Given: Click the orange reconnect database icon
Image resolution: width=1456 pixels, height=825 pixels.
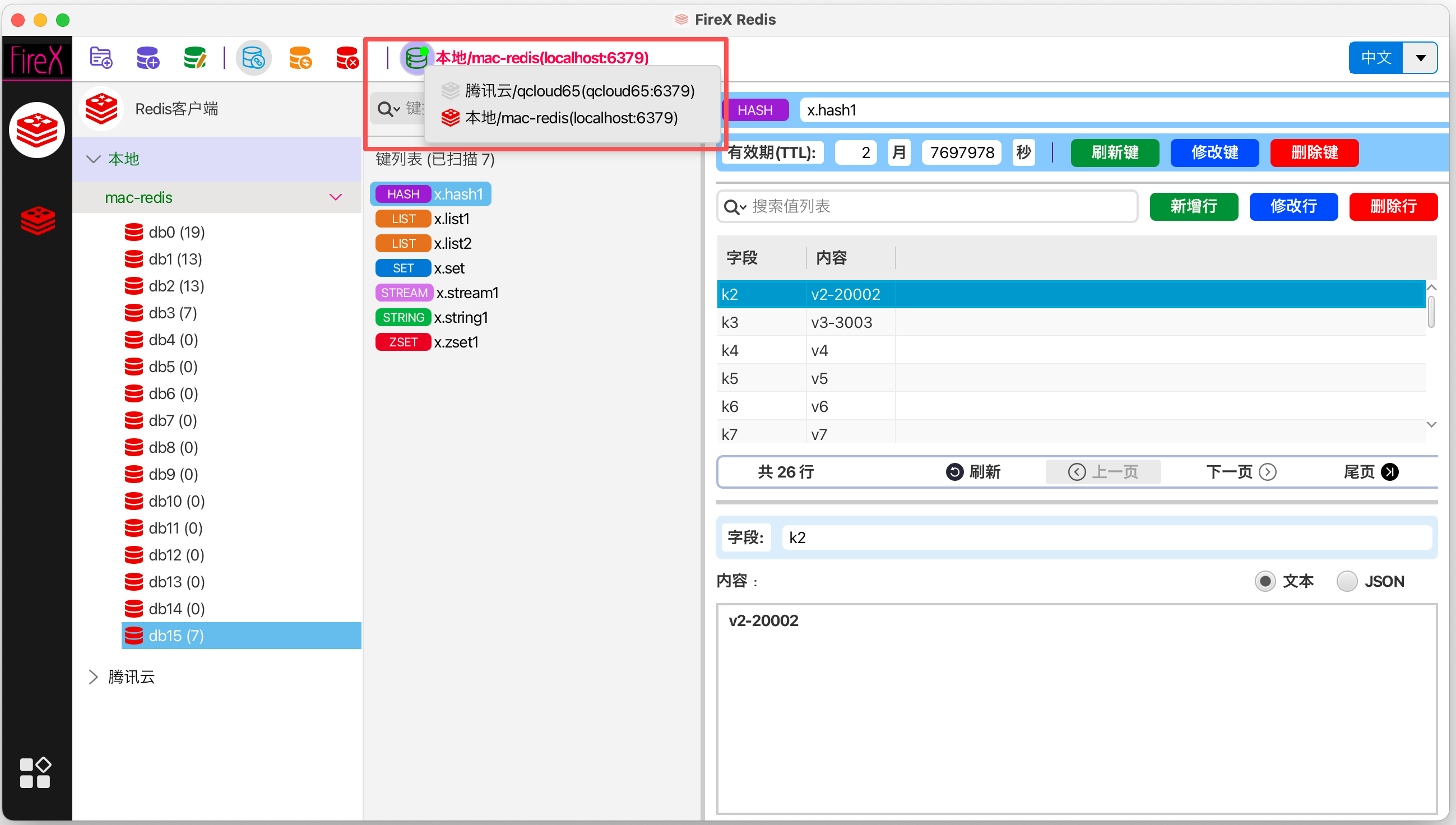Looking at the screenshot, I should click(300, 58).
